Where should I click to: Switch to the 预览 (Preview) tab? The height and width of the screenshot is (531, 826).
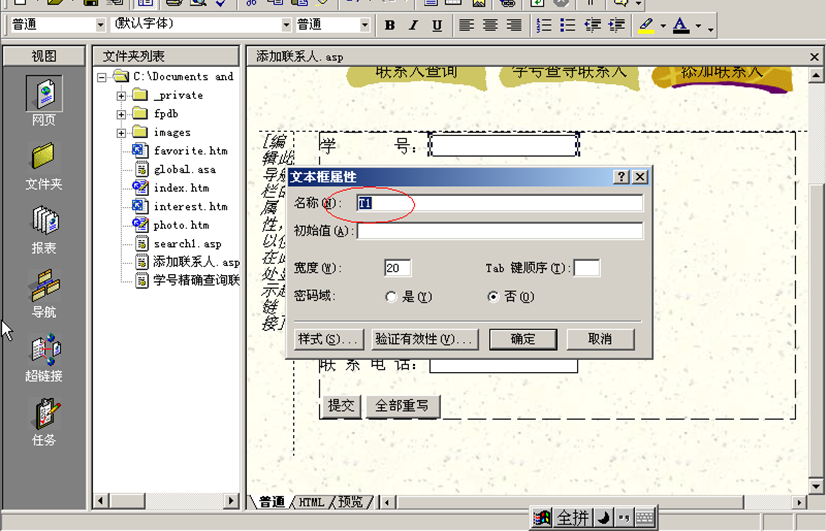click(350, 502)
